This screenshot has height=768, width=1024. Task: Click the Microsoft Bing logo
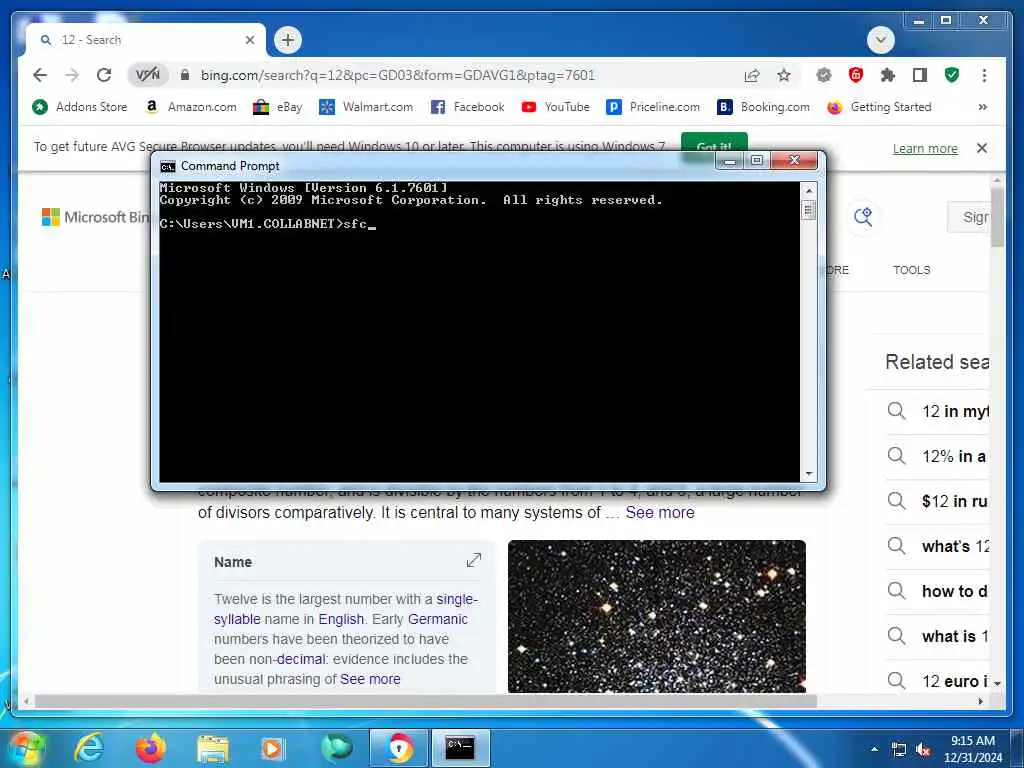(95, 217)
